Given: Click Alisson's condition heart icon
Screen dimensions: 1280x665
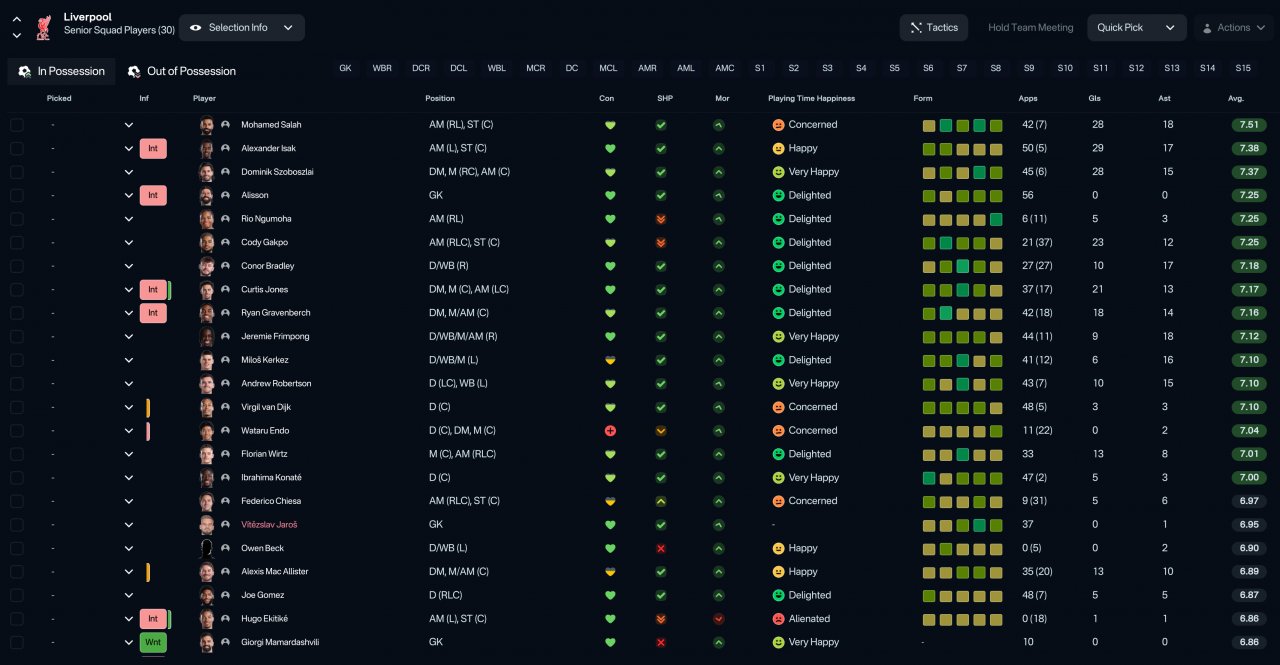Looking at the screenshot, I should [610, 196].
